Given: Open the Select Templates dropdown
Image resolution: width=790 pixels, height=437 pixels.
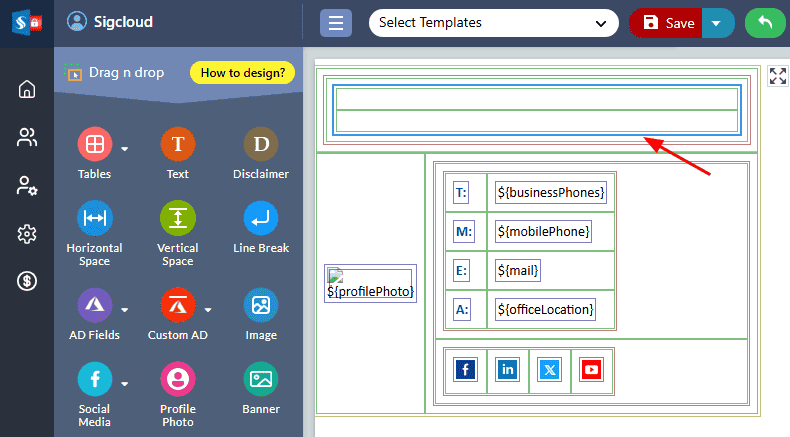Looking at the screenshot, I should (x=493, y=23).
